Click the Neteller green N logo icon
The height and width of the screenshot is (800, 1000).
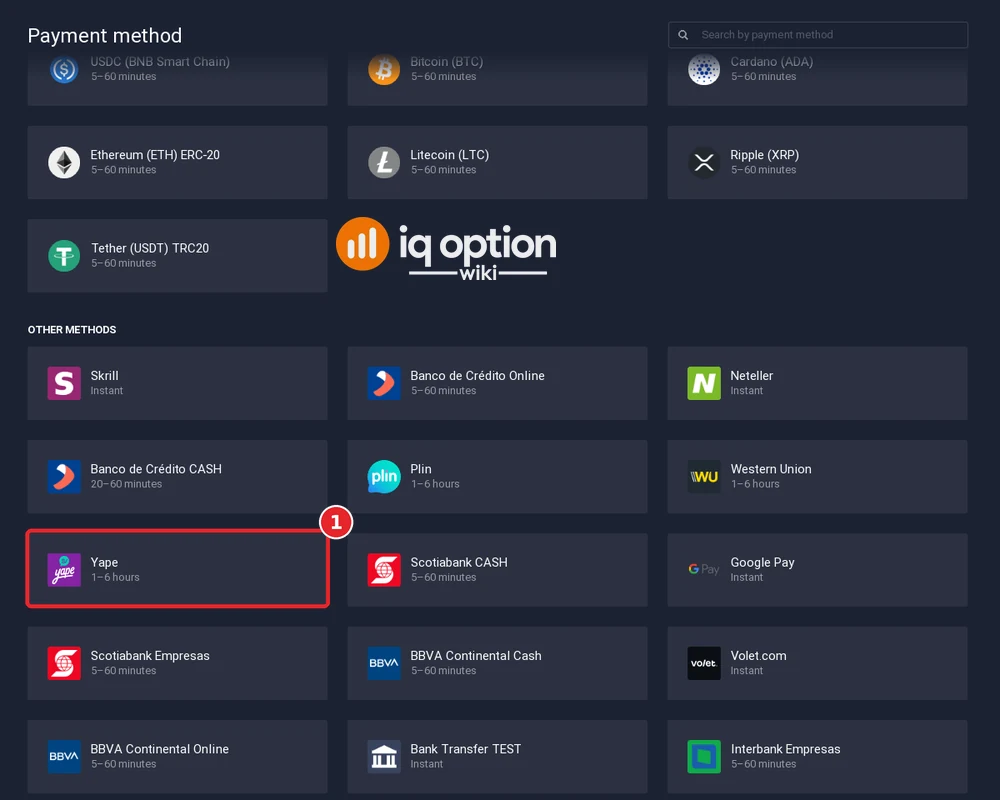[x=704, y=383]
